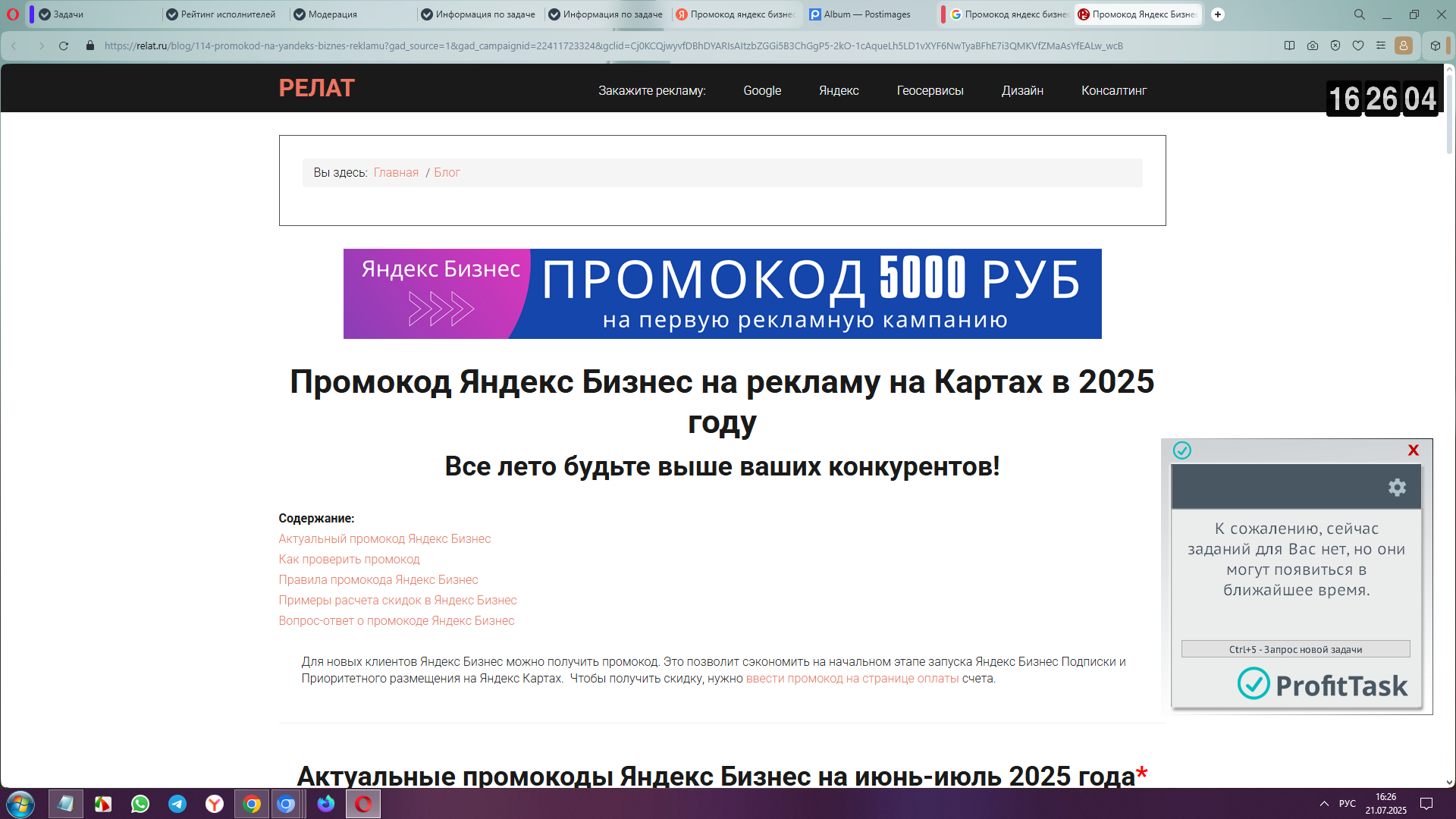Open the Windows Start button
The image size is (1456, 819).
tap(20, 804)
